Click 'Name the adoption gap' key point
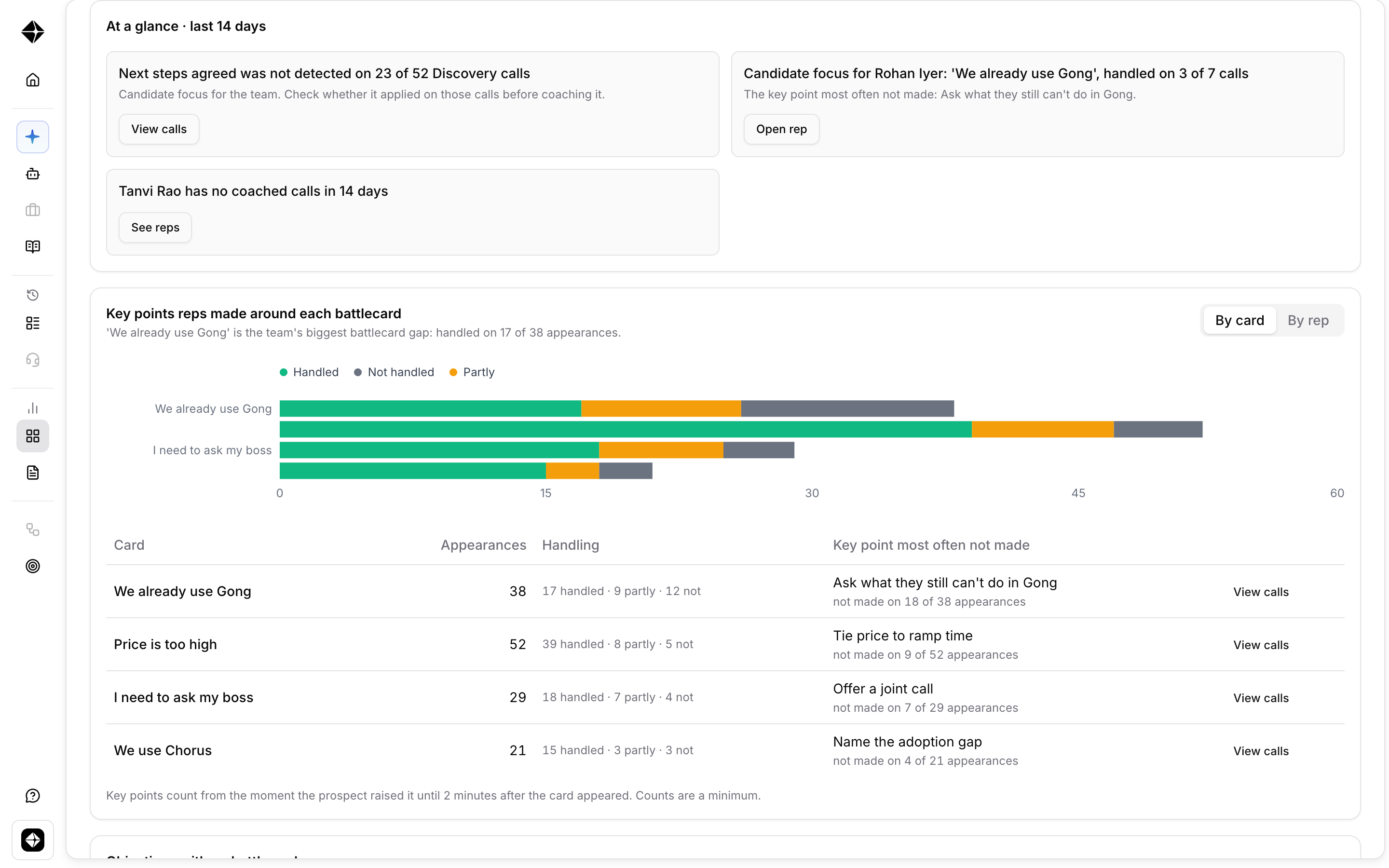Image resolution: width=1389 pixels, height=868 pixels. click(x=907, y=742)
